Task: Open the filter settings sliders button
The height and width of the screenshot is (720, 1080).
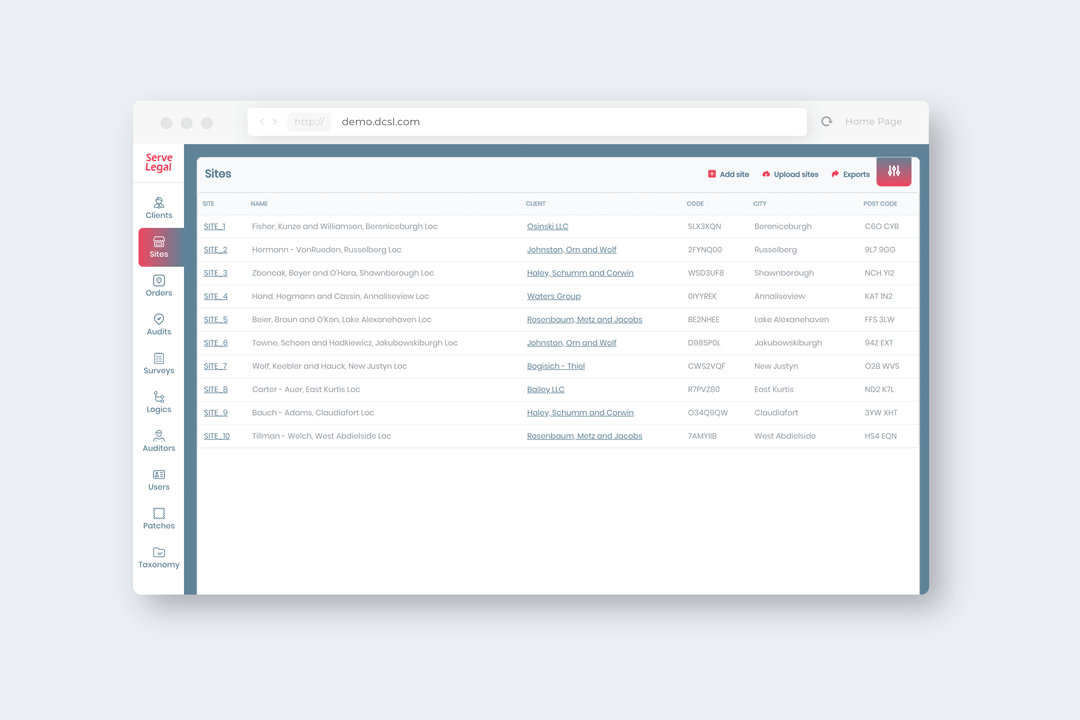Action: (x=894, y=172)
